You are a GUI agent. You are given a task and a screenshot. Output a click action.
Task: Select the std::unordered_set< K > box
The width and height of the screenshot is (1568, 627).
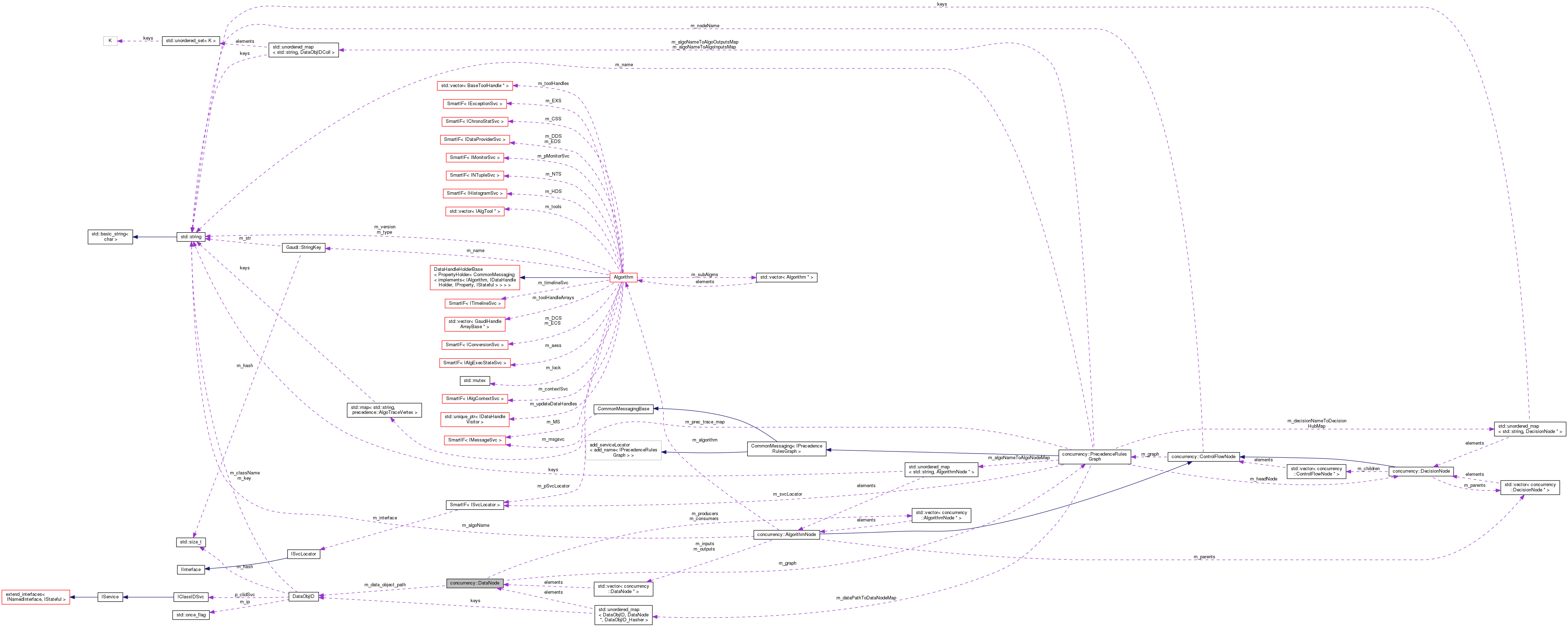[x=191, y=41]
